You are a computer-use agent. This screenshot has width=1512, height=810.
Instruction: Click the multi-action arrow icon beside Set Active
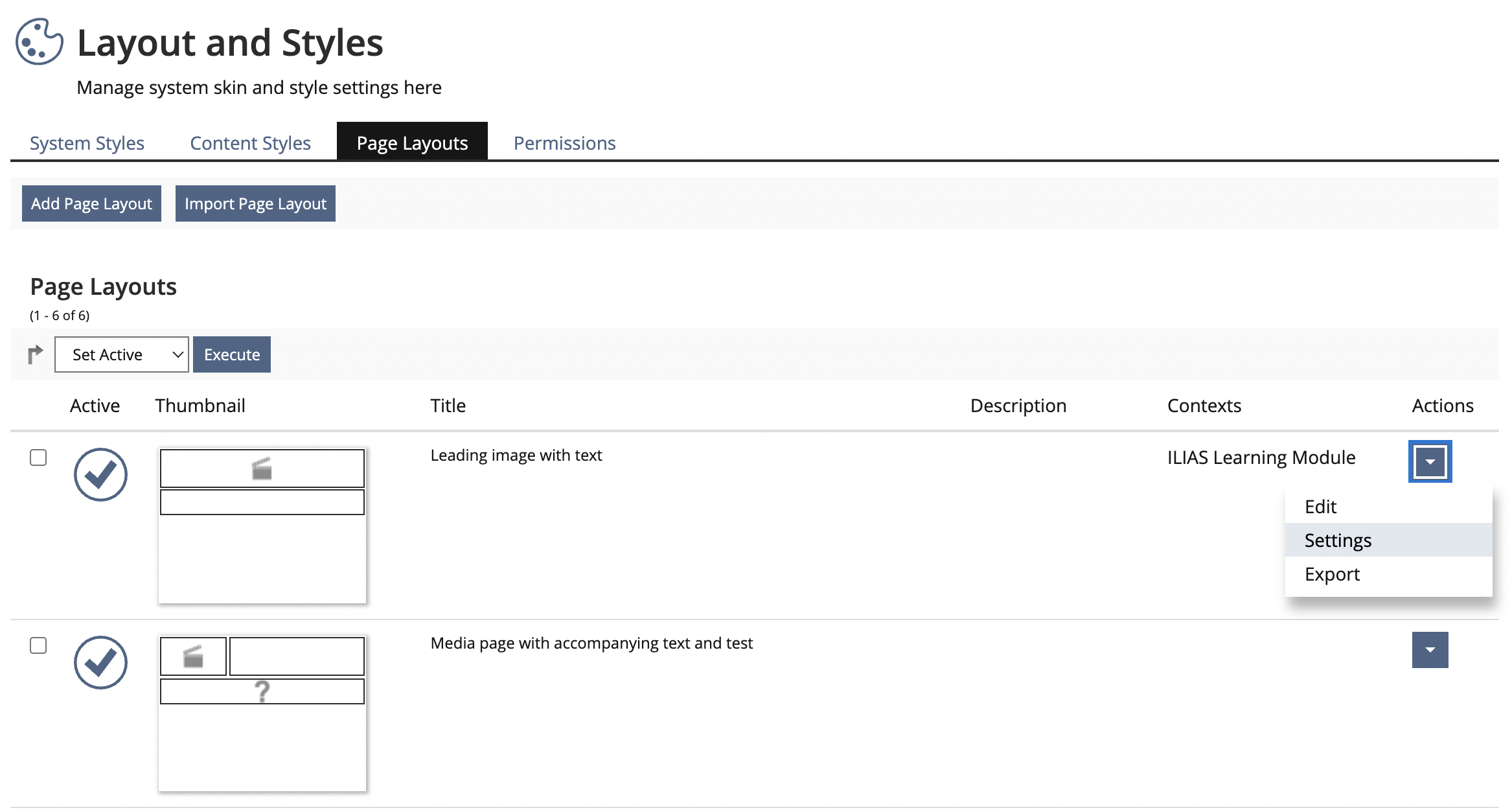click(x=35, y=354)
